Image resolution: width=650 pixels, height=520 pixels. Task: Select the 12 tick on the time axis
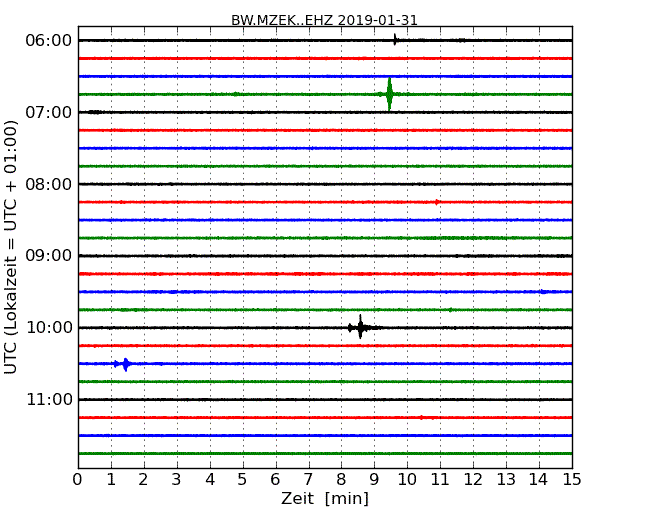[x=472, y=479]
